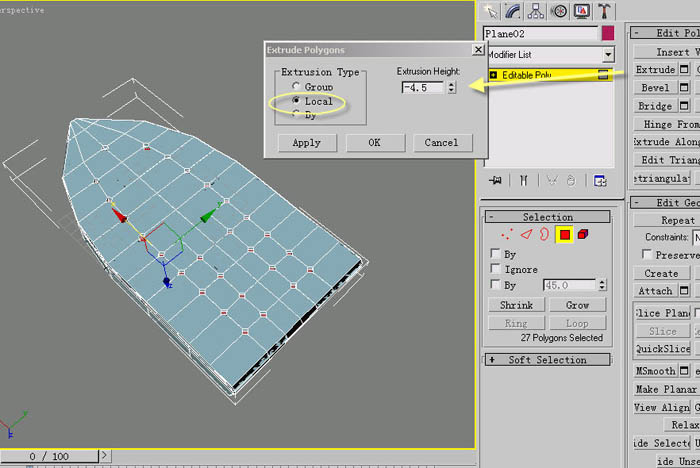Switch to the Modify panel tab
The image size is (700, 468).
513,11
